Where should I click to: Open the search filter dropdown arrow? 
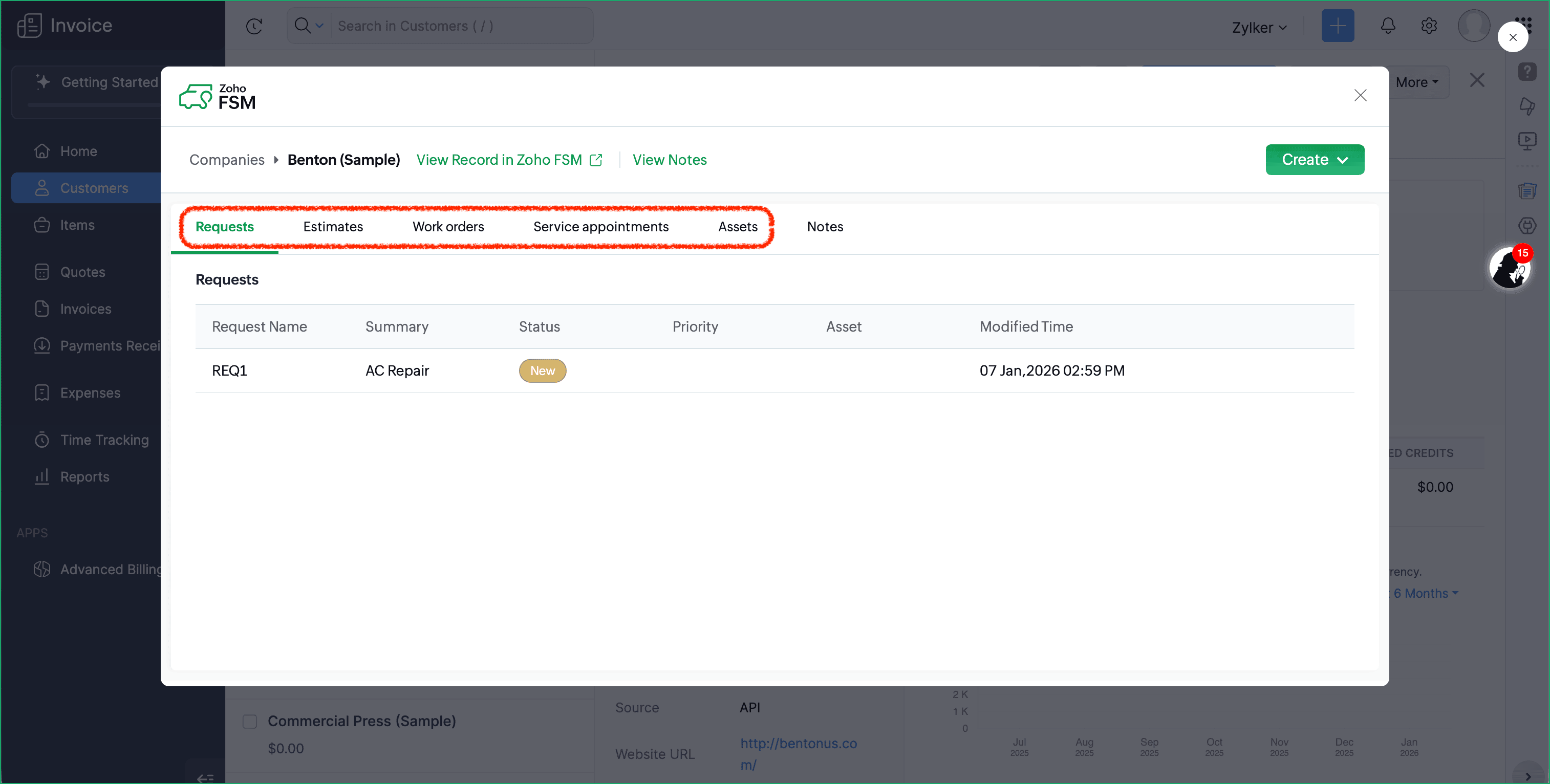pyautogui.click(x=319, y=26)
